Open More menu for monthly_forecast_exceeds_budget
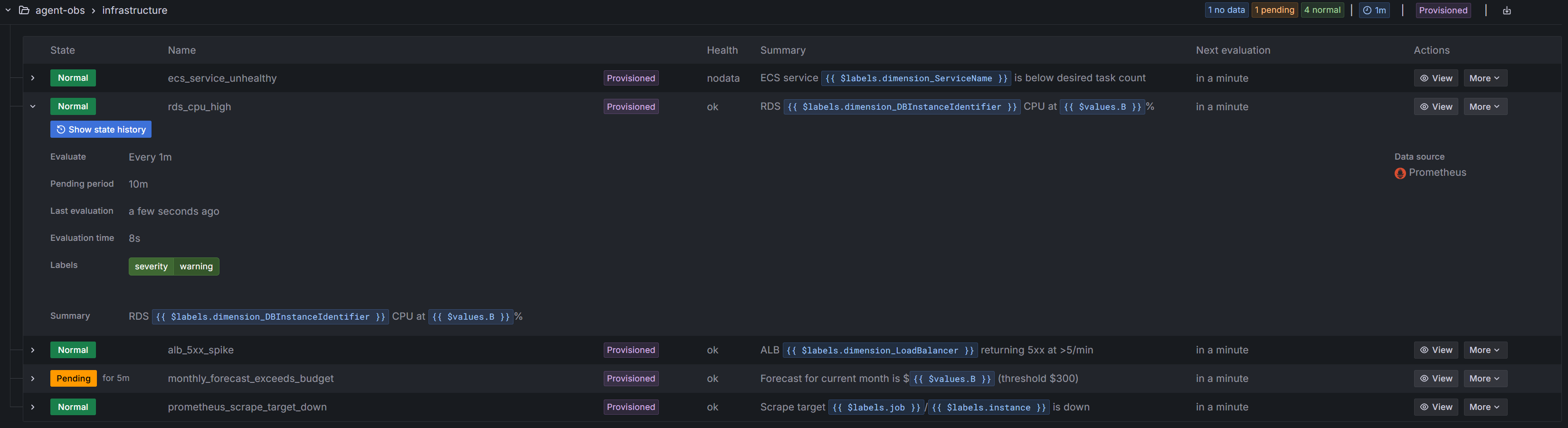Viewport: 1568px width, 428px height. pos(1484,379)
